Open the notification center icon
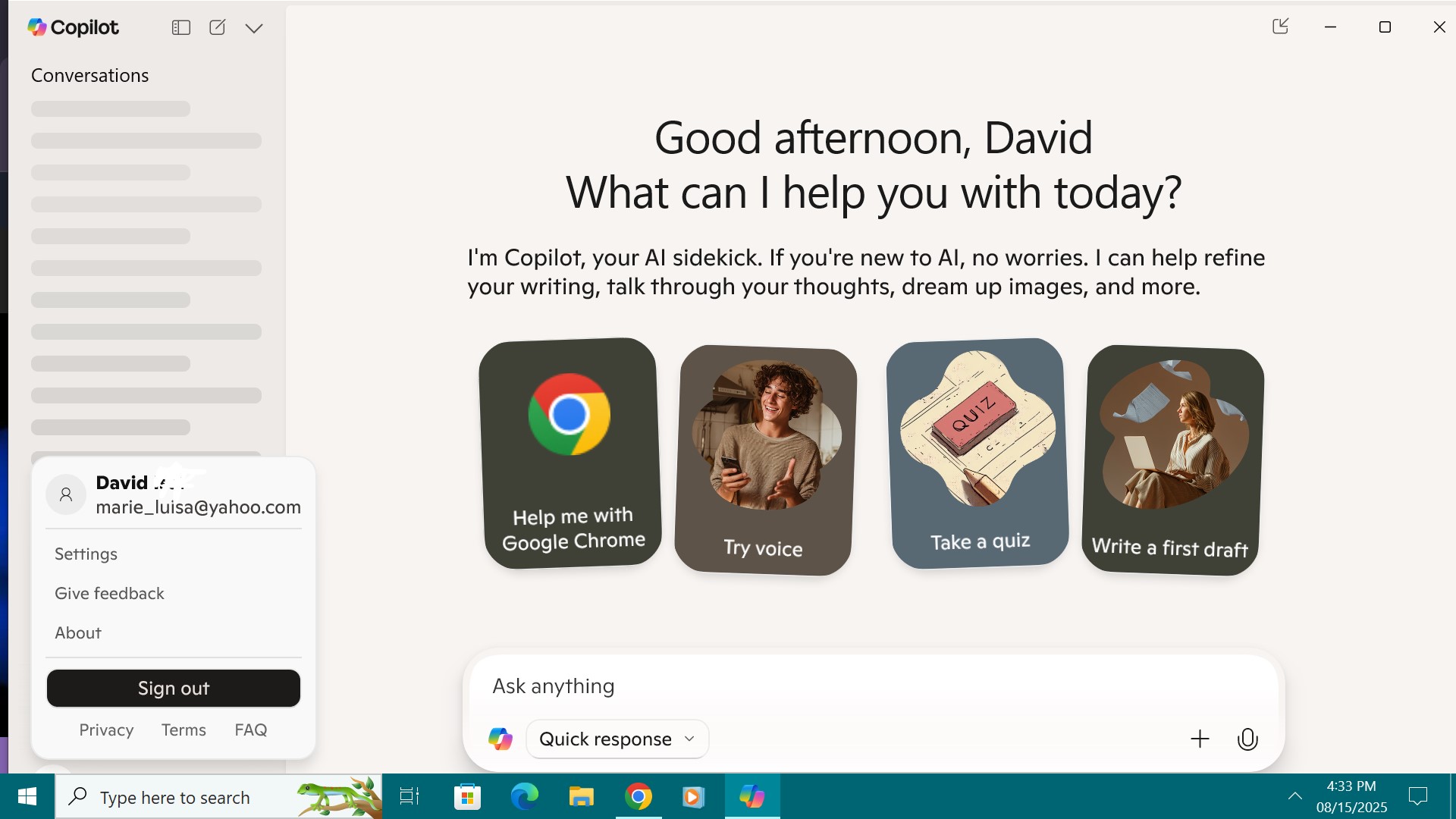 click(x=1418, y=797)
